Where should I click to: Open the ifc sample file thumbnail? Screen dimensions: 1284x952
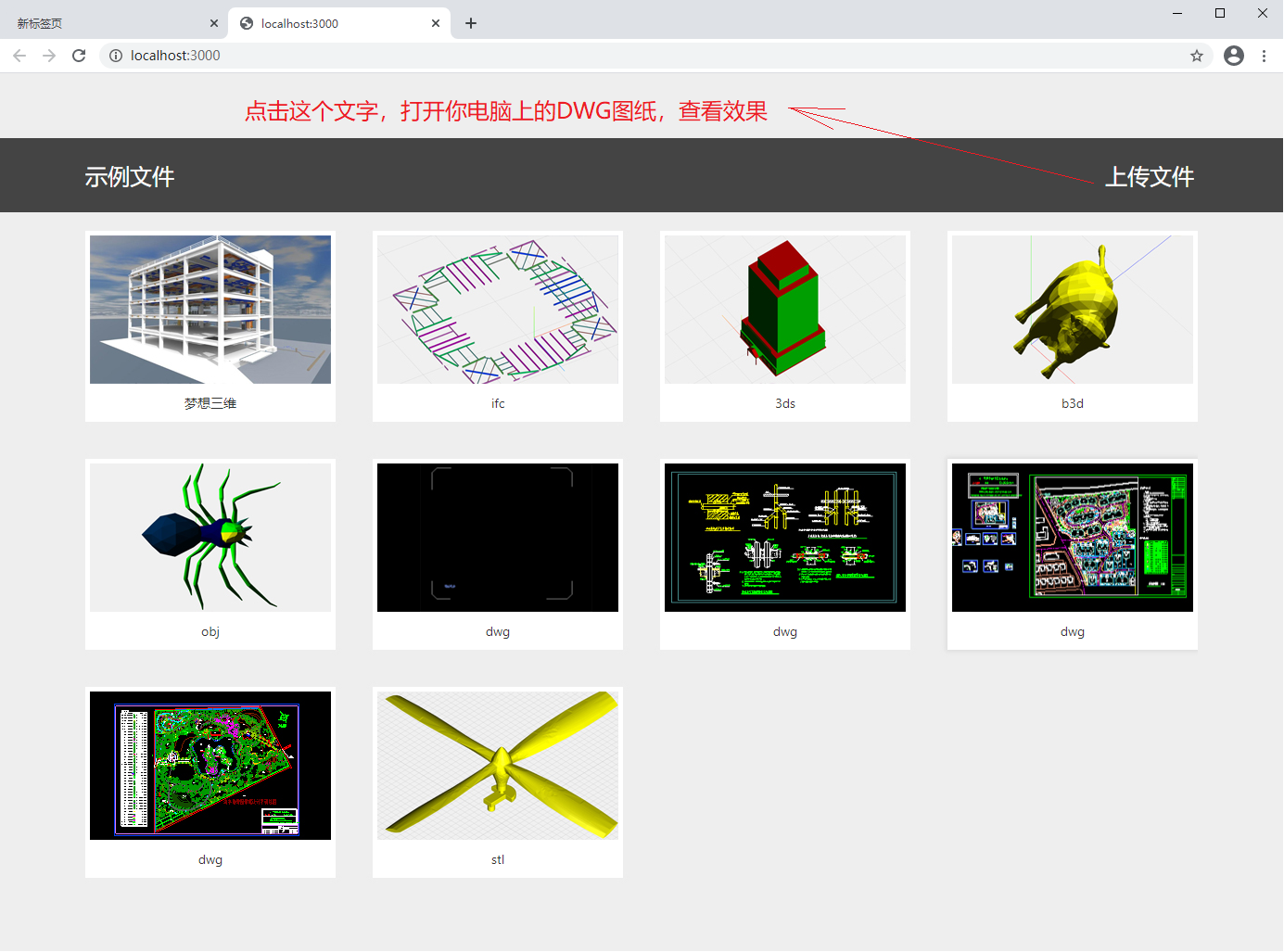point(497,310)
